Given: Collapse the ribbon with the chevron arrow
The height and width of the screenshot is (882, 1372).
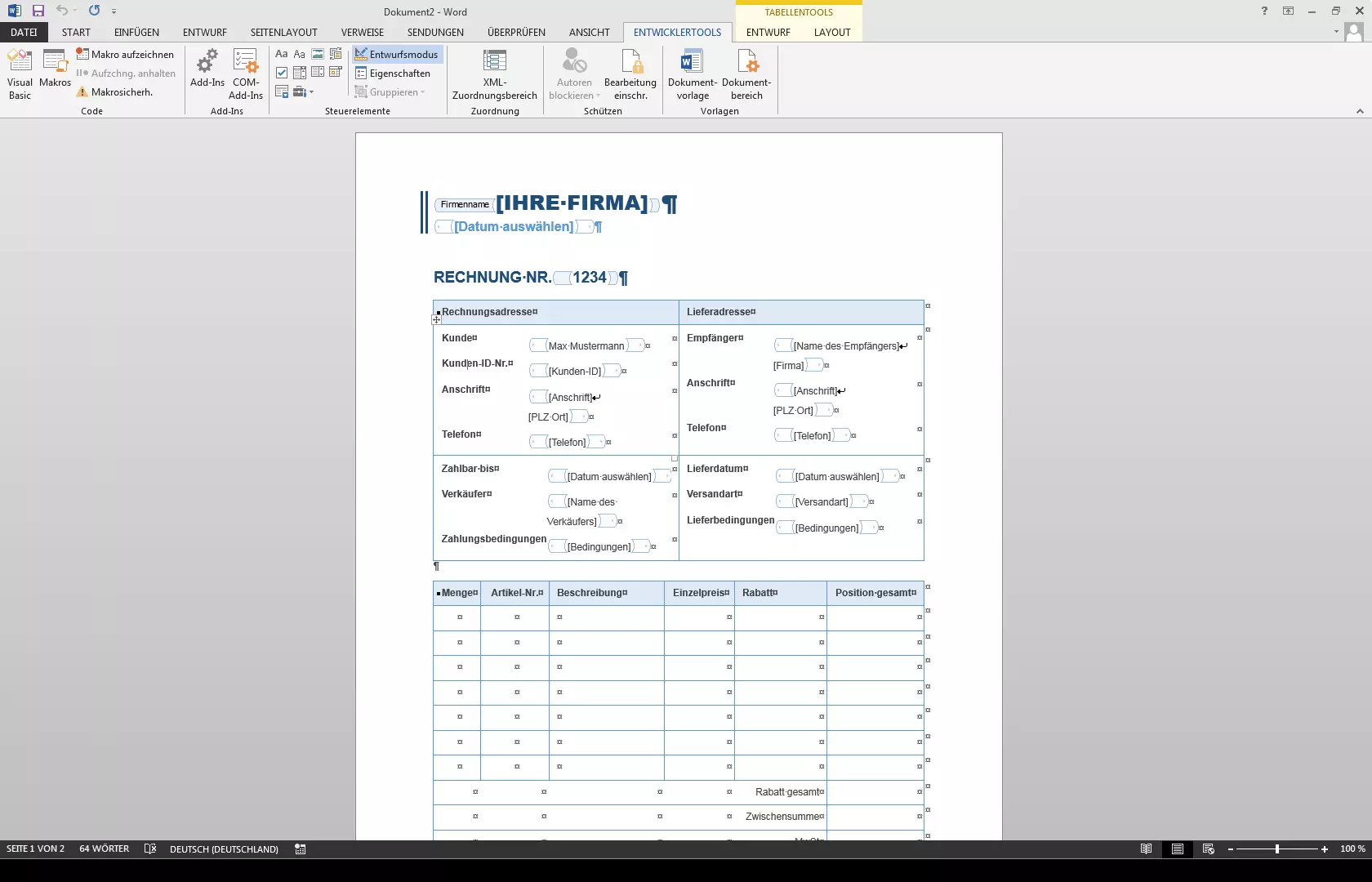Looking at the screenshot, I should pos(1360,111).
